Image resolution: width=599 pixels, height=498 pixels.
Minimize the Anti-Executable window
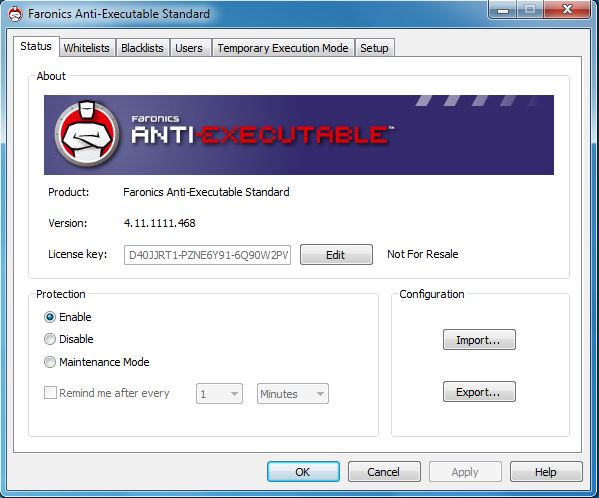(x=503, y=10)
